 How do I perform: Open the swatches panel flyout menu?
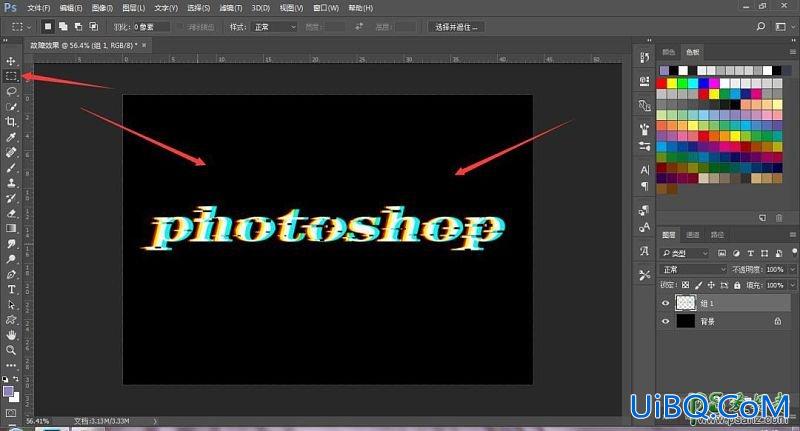coord(792,52)
